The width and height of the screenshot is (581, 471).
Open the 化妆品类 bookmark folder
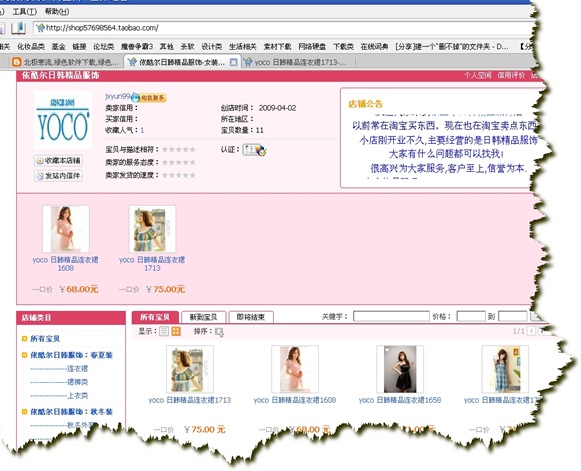31,47
